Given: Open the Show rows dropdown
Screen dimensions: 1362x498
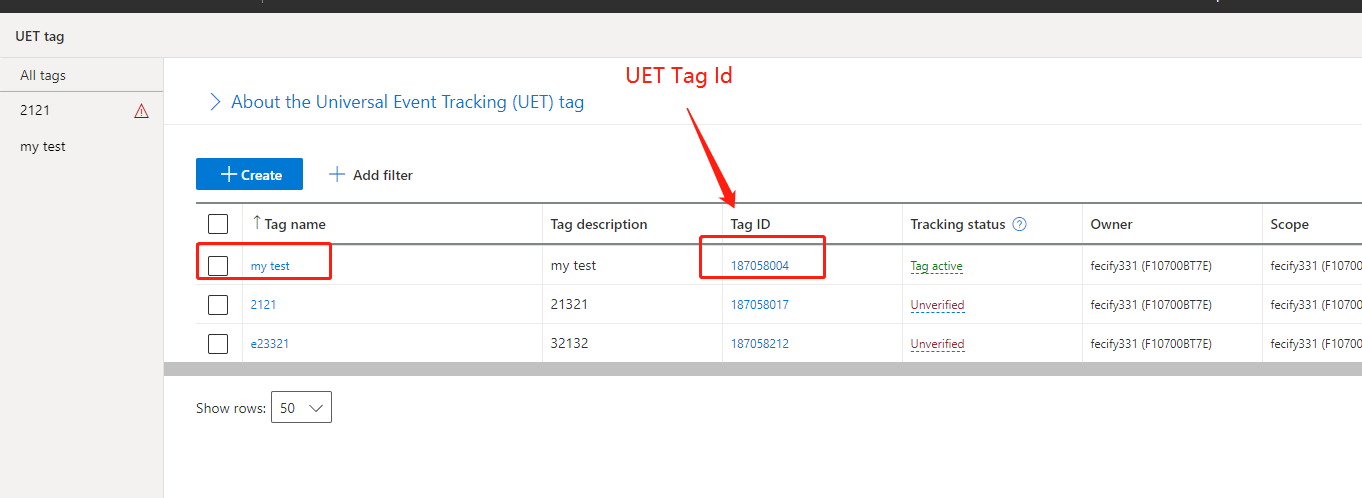Looking at the screenshot, I should coord(301,408).
